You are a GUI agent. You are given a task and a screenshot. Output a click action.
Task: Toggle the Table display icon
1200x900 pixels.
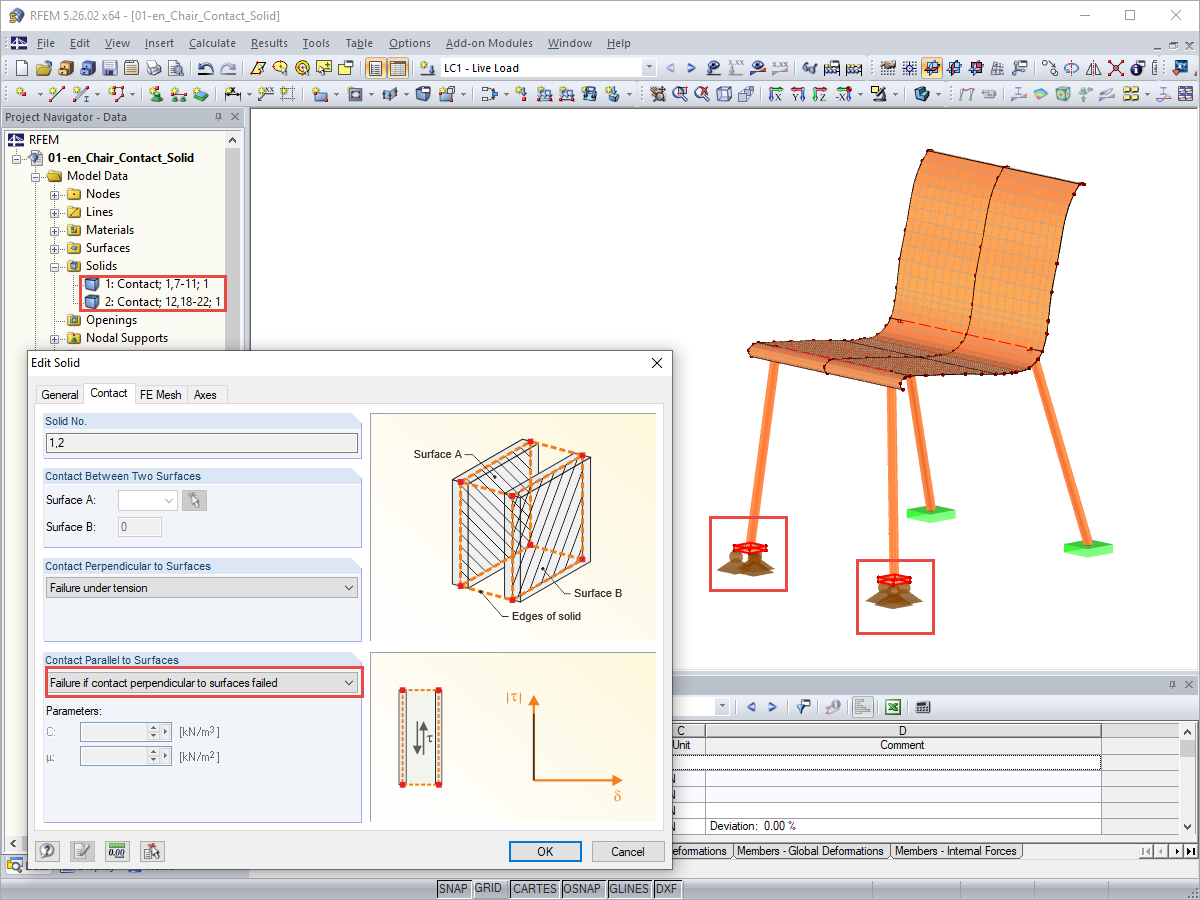point(398,68)
